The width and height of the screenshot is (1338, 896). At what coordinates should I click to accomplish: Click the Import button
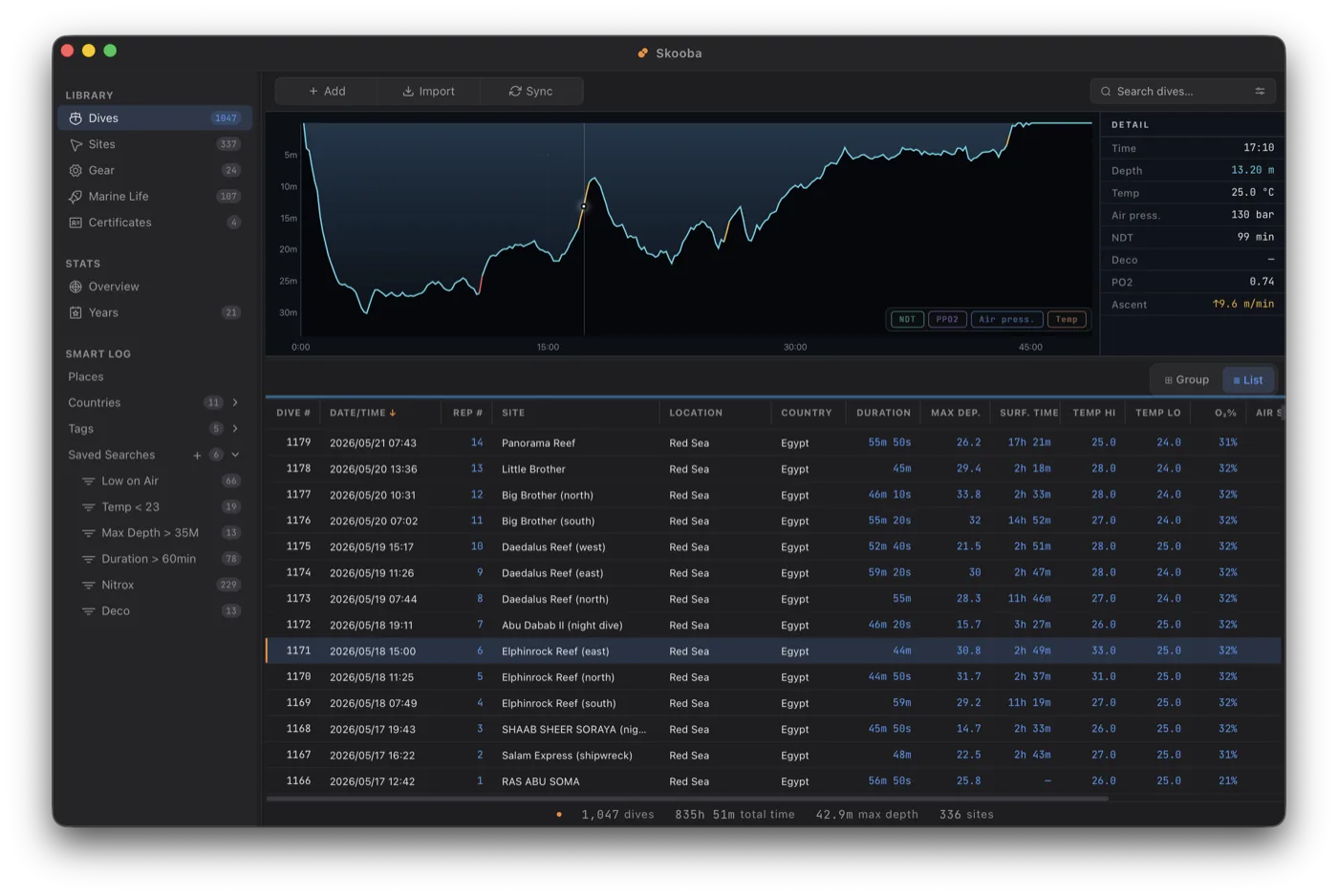pos(428,91)
